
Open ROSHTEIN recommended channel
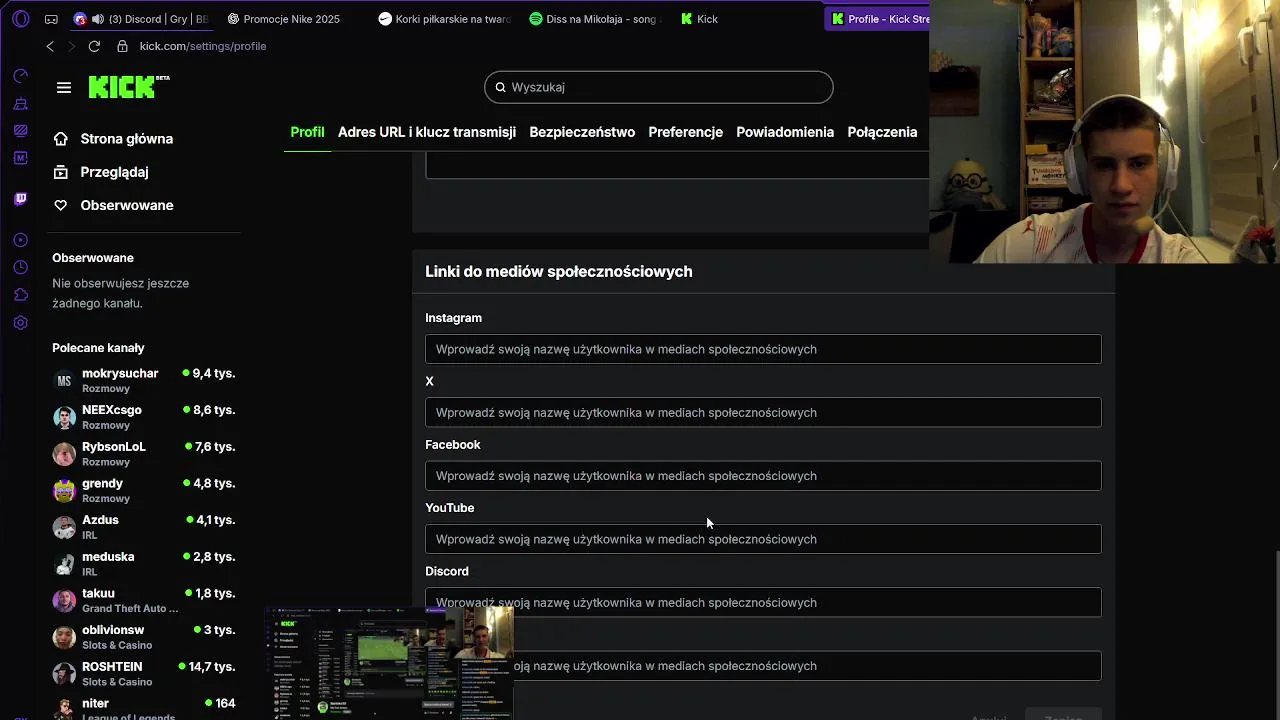tap(144, 673)
